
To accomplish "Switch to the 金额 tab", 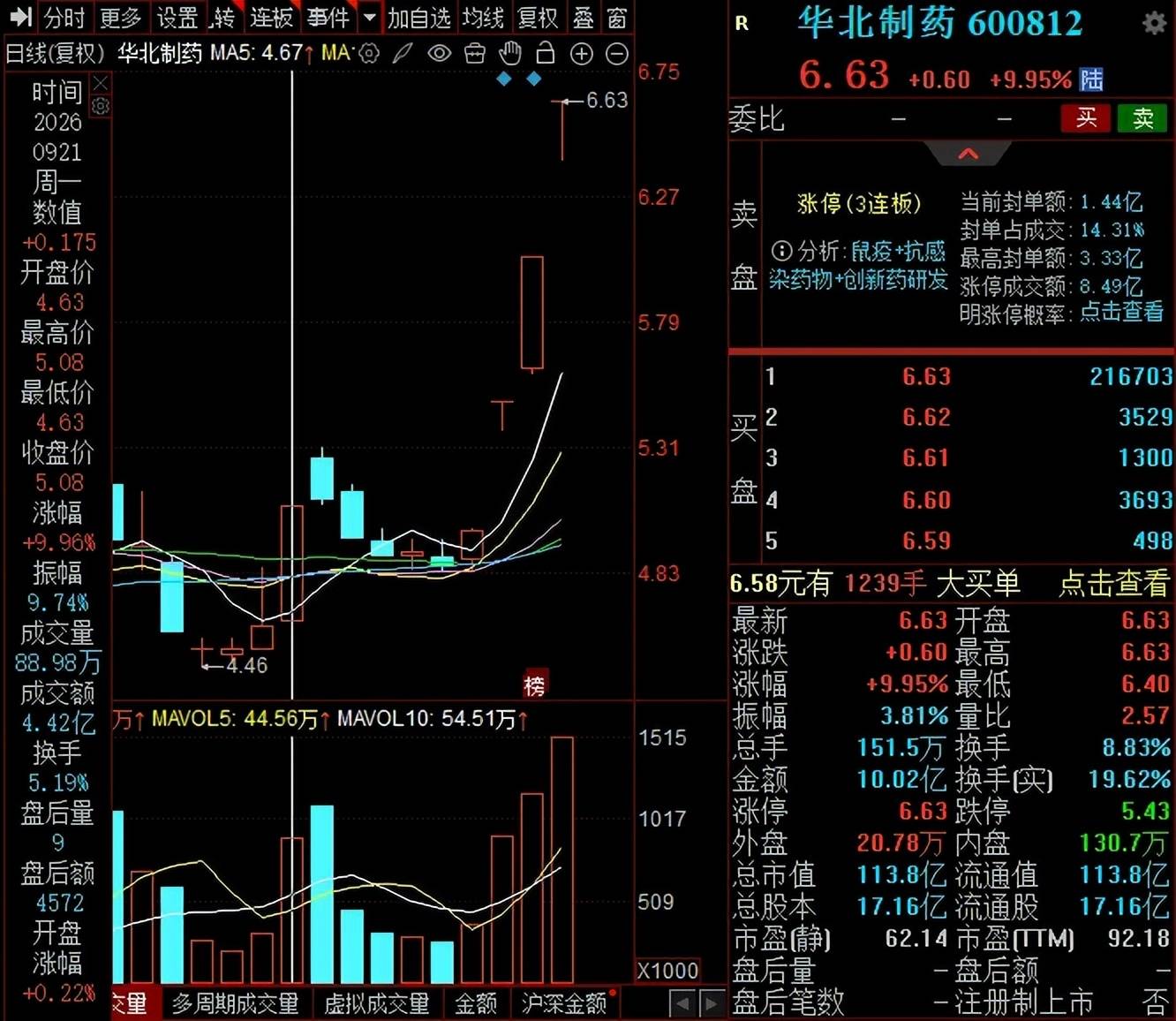I will point(476,1003).
